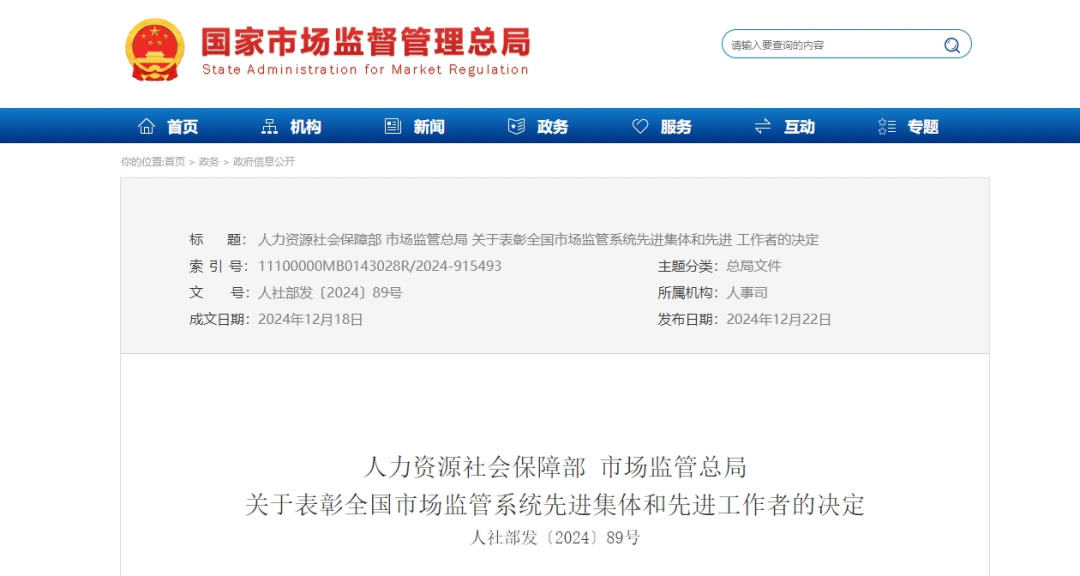Click the heart icon beside 服务
This screenshot has height=576, width=1080.
point(640,126)
